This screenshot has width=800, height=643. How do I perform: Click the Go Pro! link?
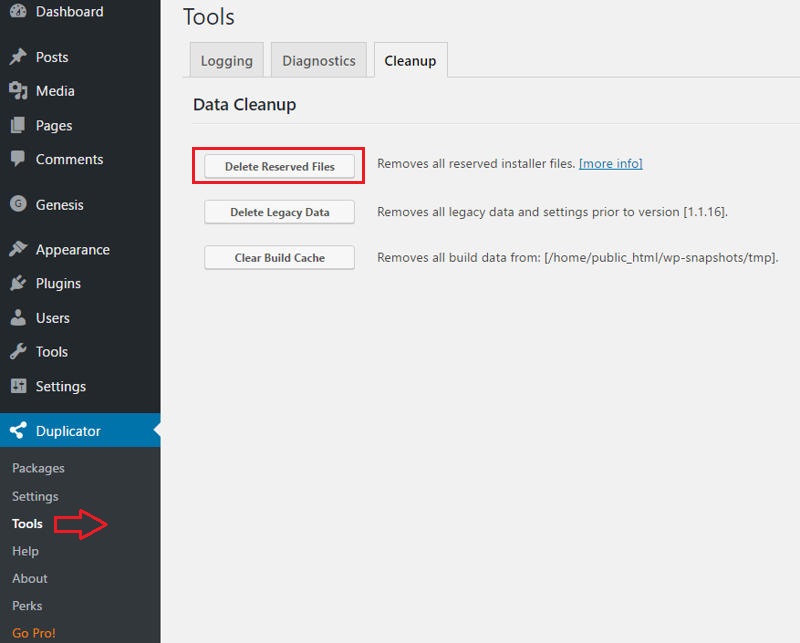[x=34, y=632]
